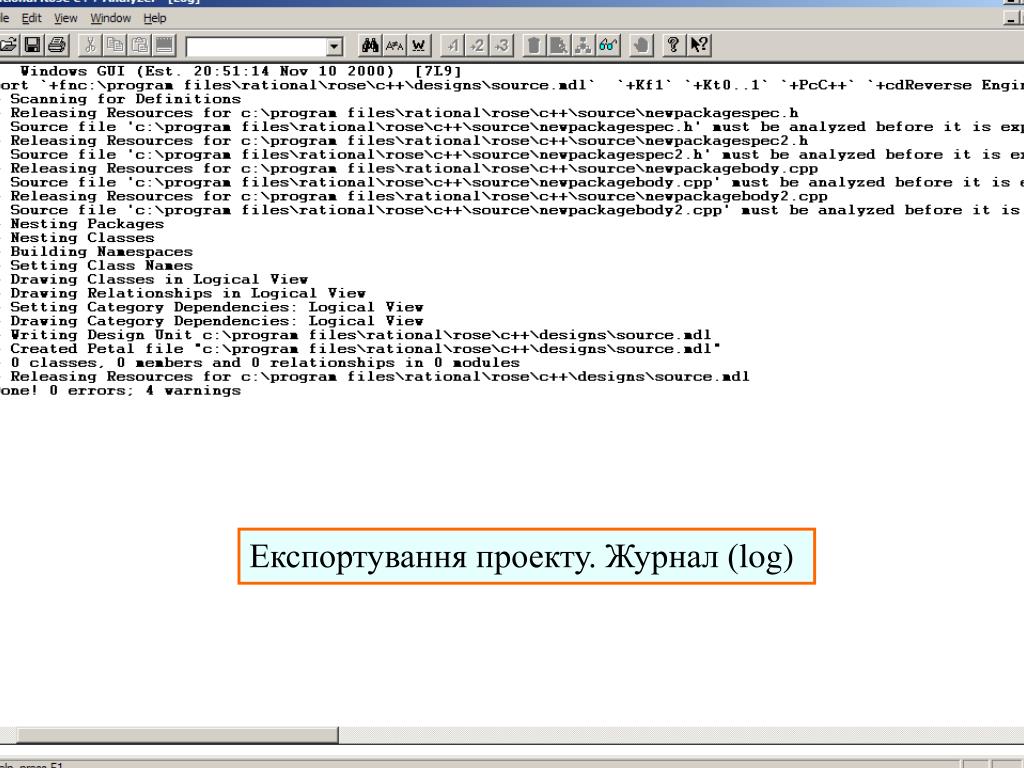Click the Print icon
1024x768 pixels.
click(57, 45)
